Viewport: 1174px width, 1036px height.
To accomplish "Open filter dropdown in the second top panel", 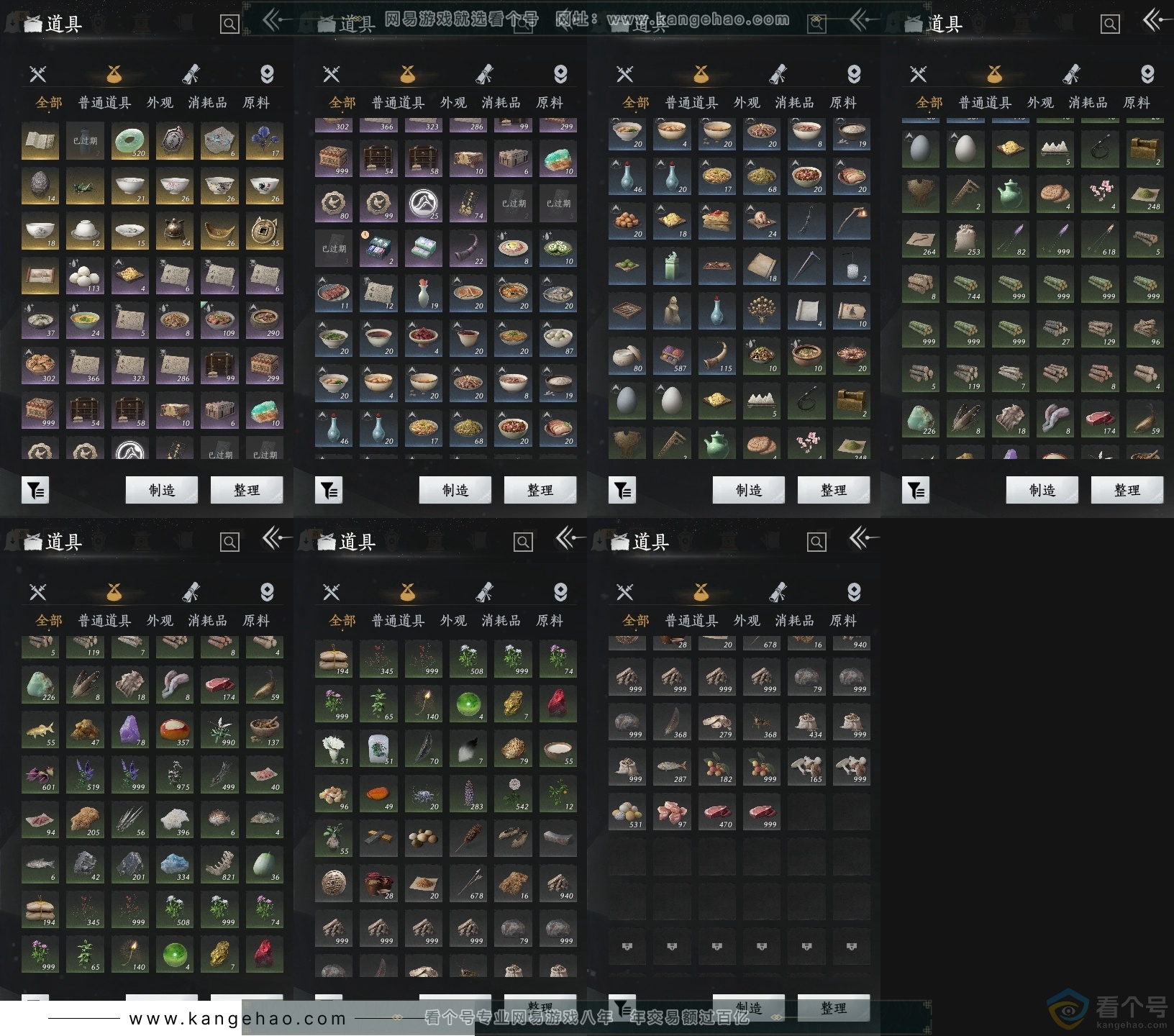I will tap(329, 491).
